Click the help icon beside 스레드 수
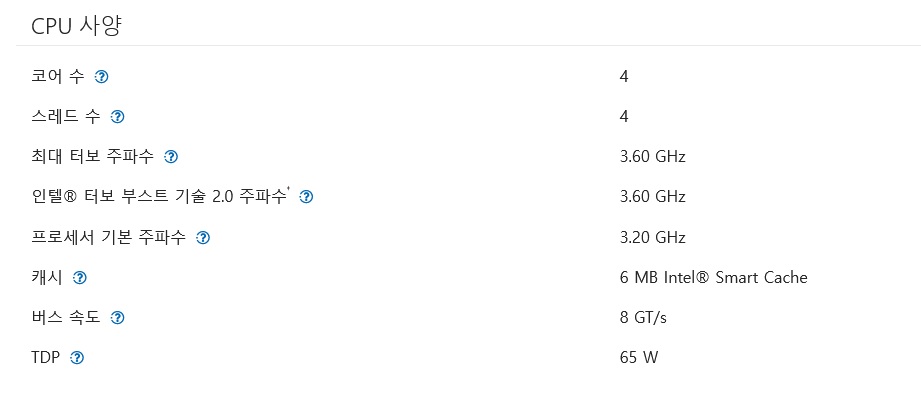This screenshot has height=409, width=921. (117, 117)
